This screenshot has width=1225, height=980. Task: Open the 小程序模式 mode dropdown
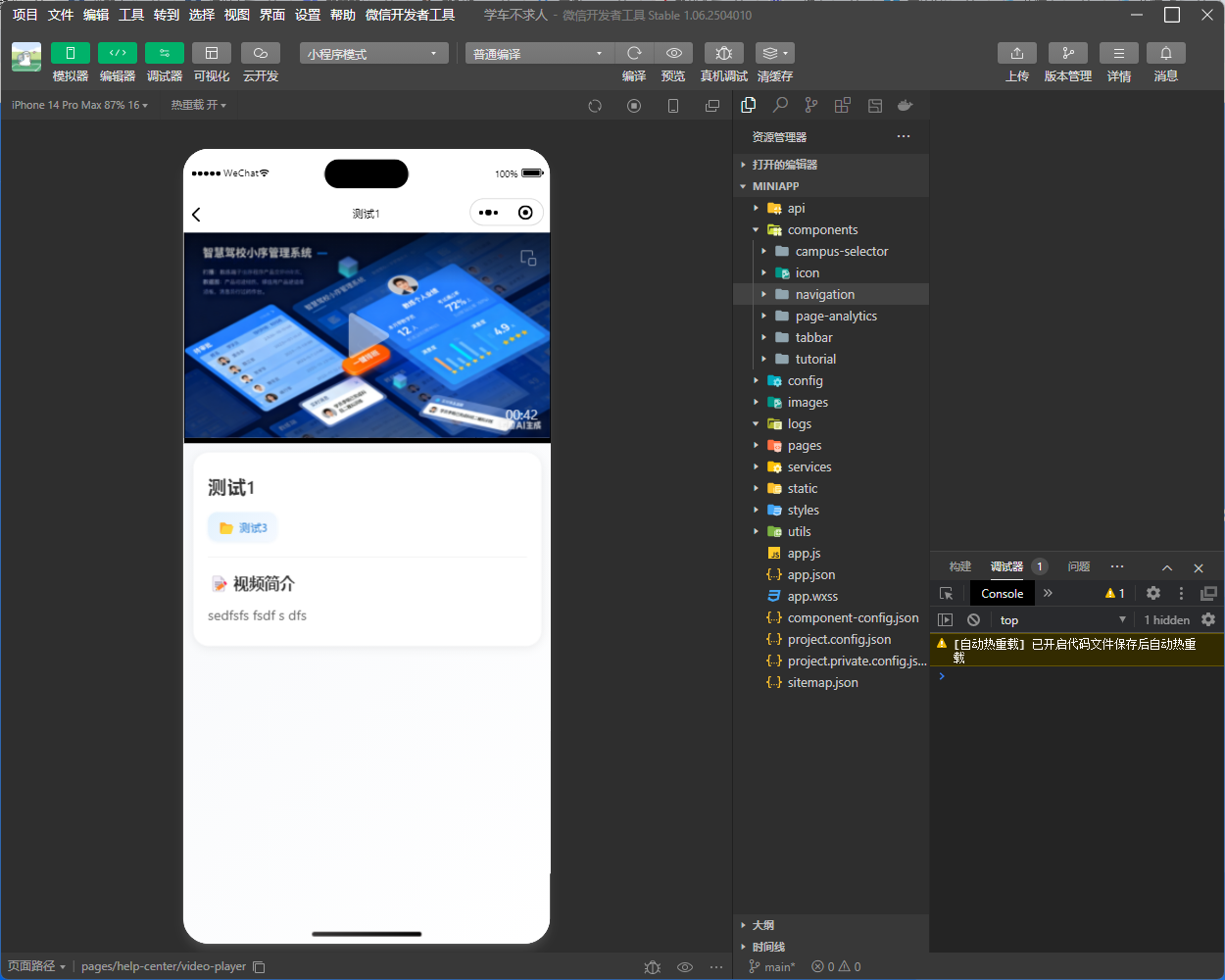coord(373,54)
